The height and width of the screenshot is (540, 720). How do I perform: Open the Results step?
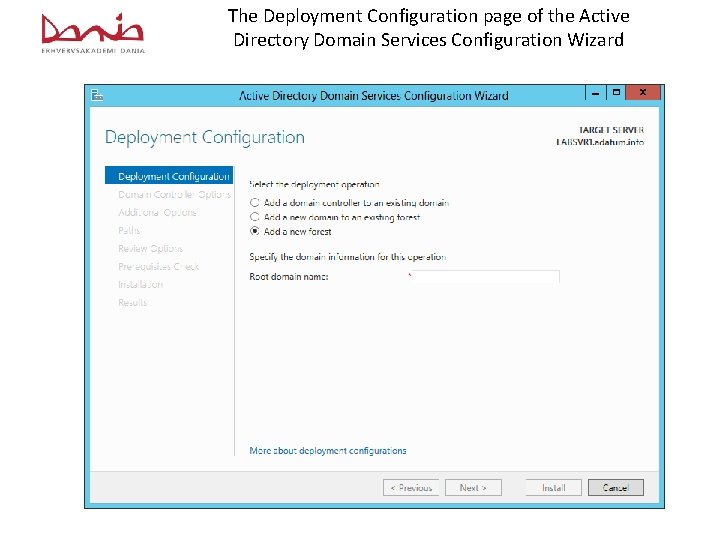(132, 303)
